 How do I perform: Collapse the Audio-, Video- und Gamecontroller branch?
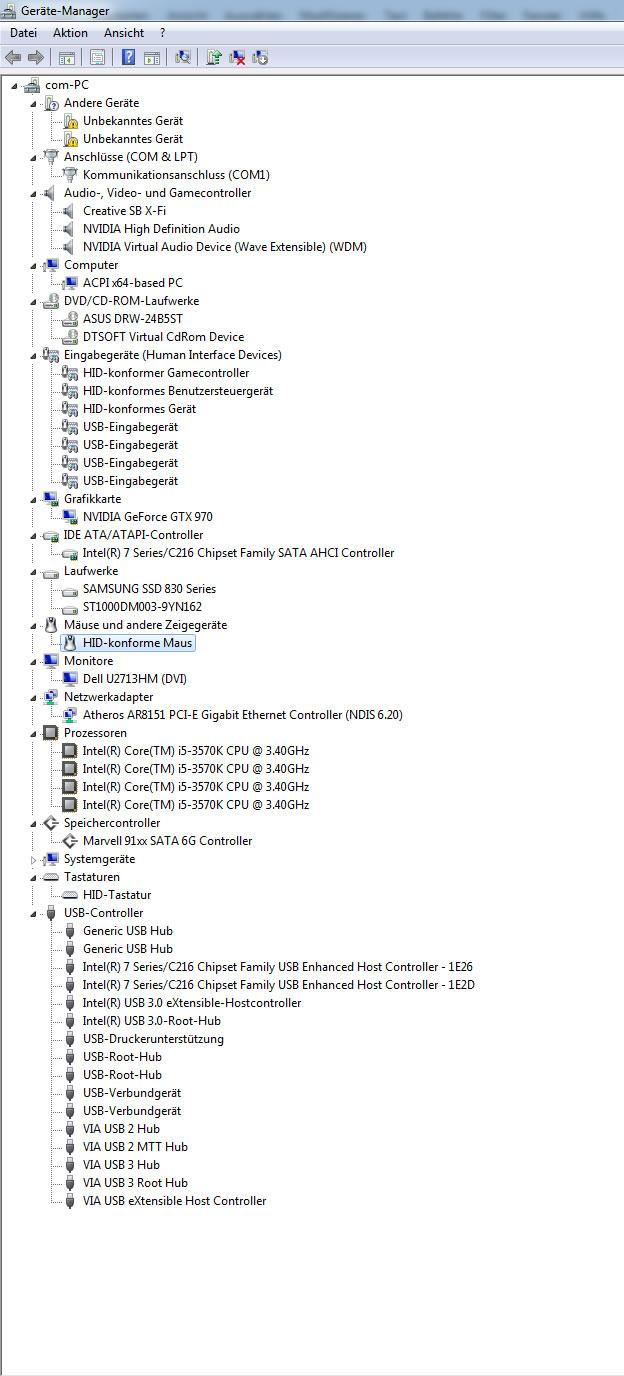[33, 194]
